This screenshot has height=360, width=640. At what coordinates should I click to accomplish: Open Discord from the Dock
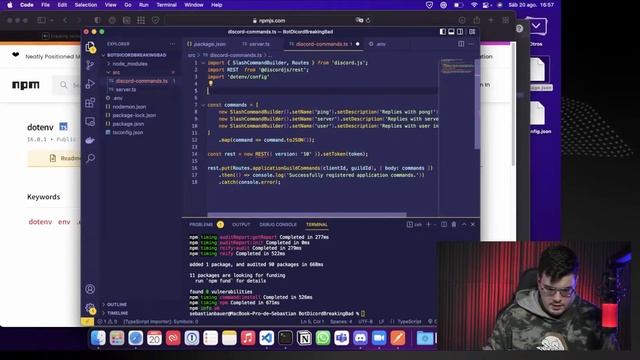point(360,338)
